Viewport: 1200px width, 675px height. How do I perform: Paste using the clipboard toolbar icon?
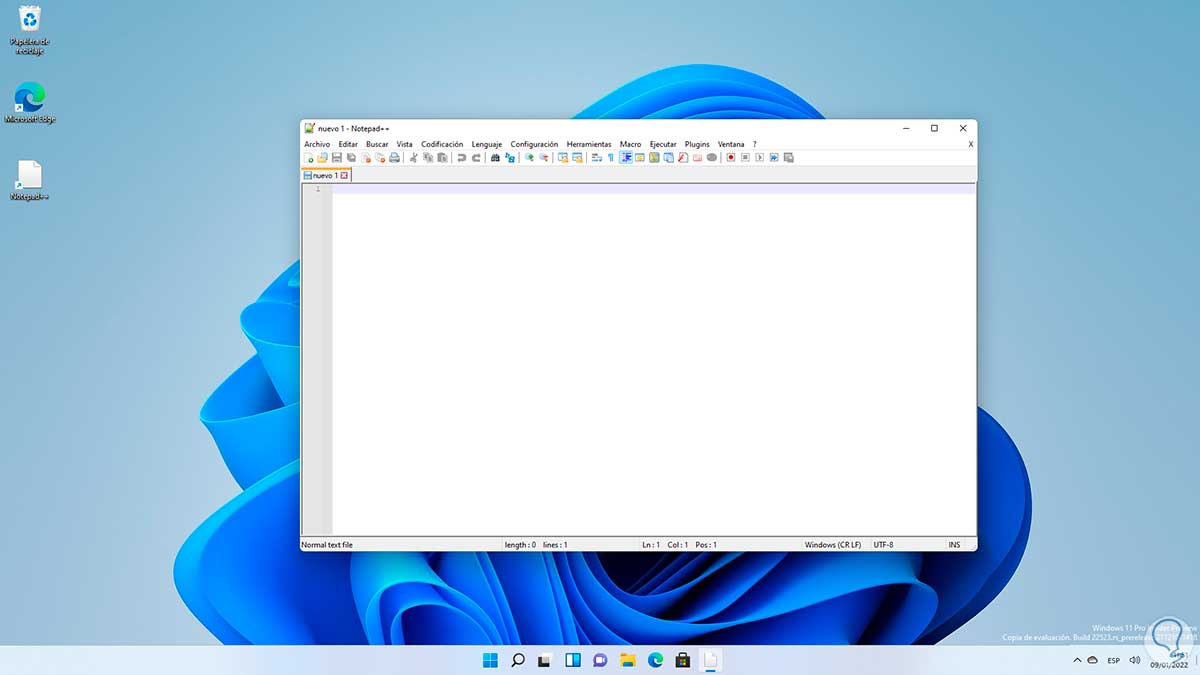coord(442,158)
